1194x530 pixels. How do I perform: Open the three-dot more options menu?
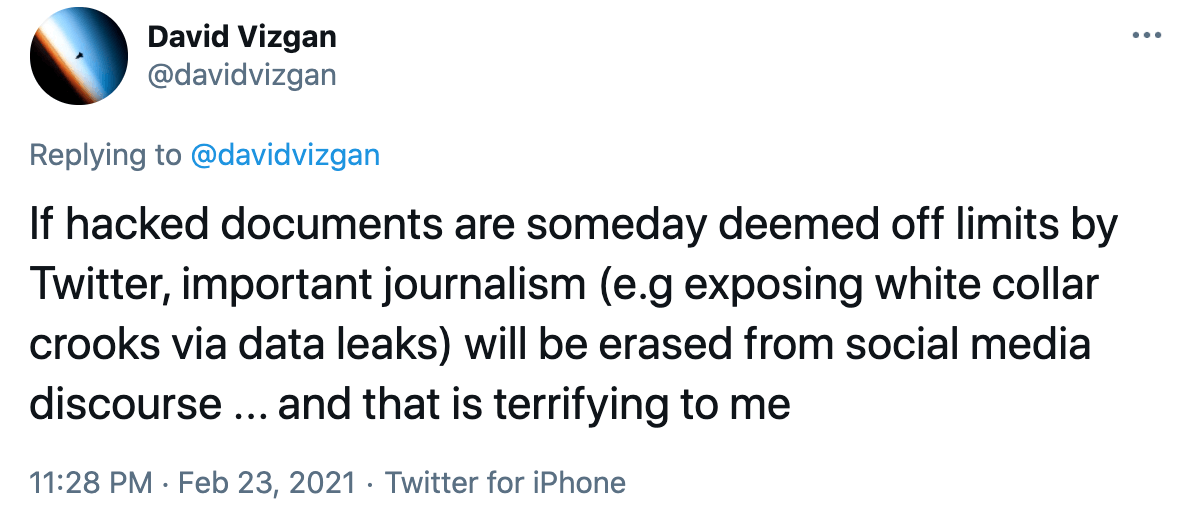click(x=1144, y=35)
